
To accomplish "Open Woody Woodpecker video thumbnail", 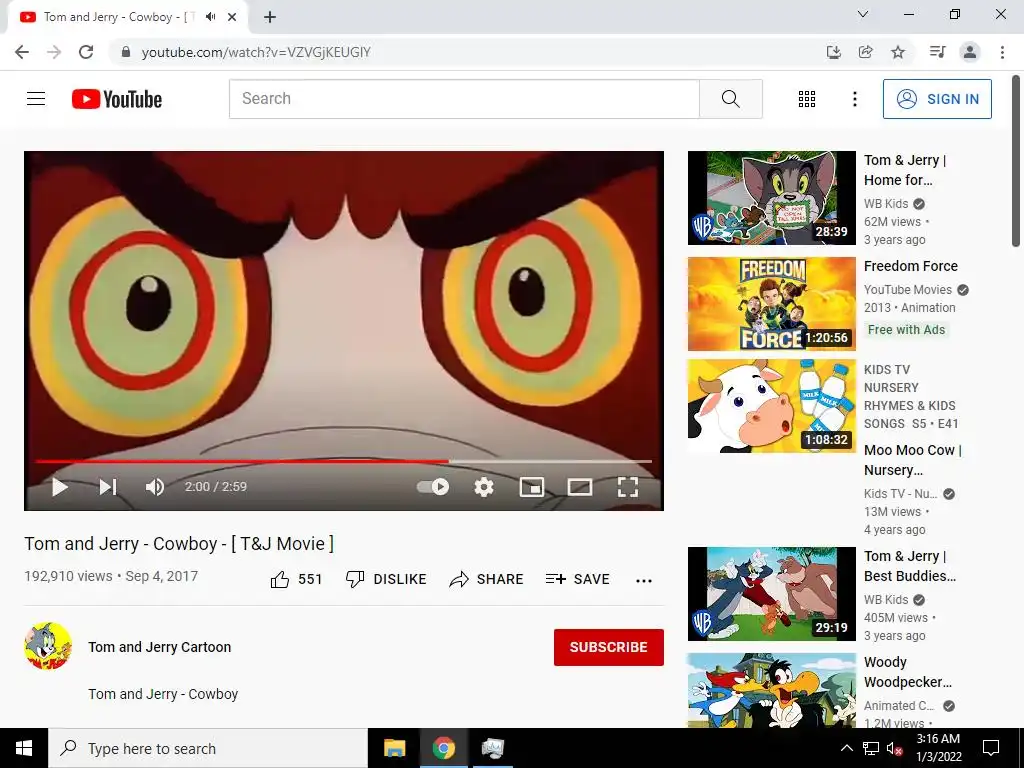I will click(x=771, y=690).
